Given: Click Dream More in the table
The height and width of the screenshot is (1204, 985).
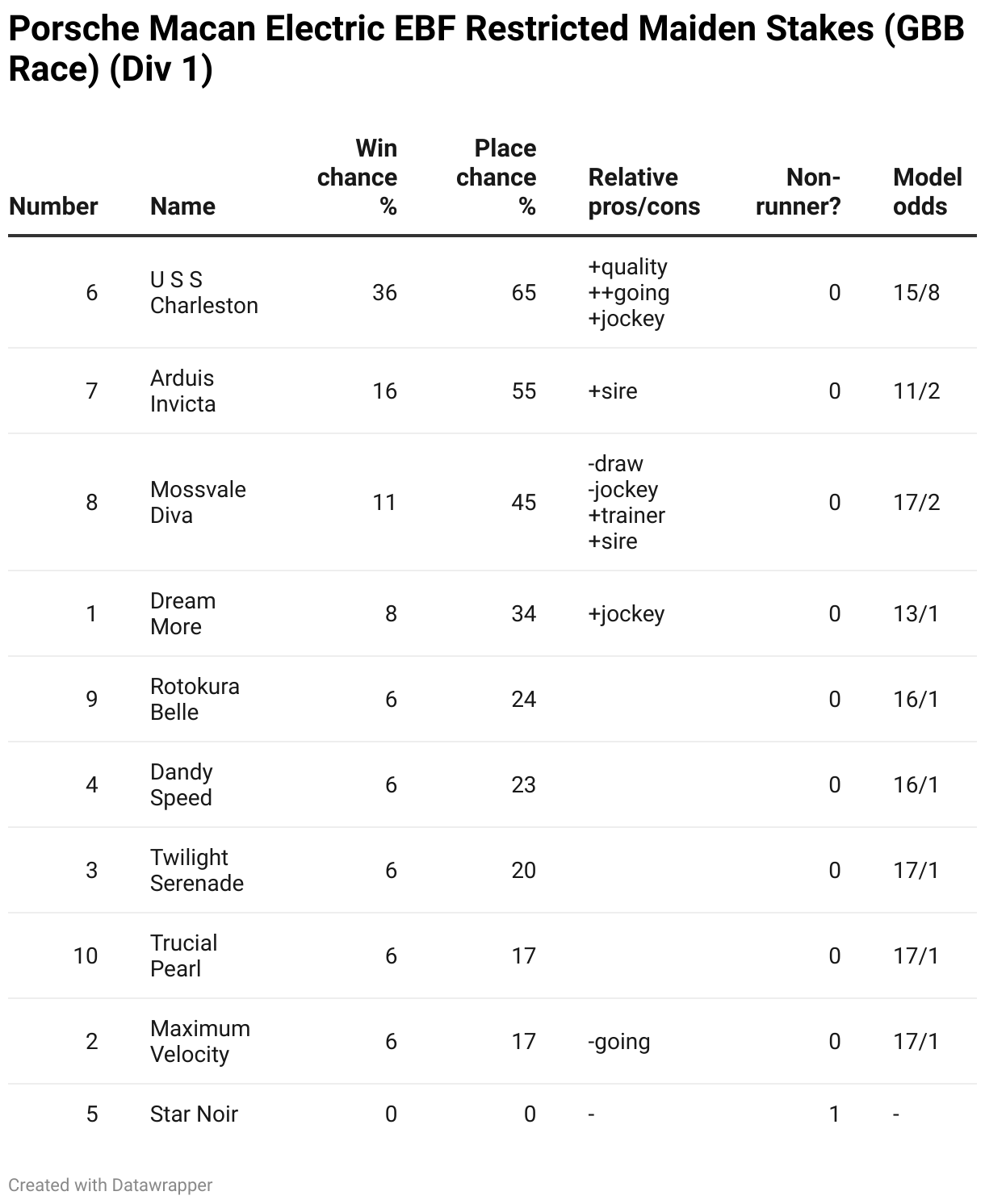Looking at the screenshot, I should pos(182,613).
